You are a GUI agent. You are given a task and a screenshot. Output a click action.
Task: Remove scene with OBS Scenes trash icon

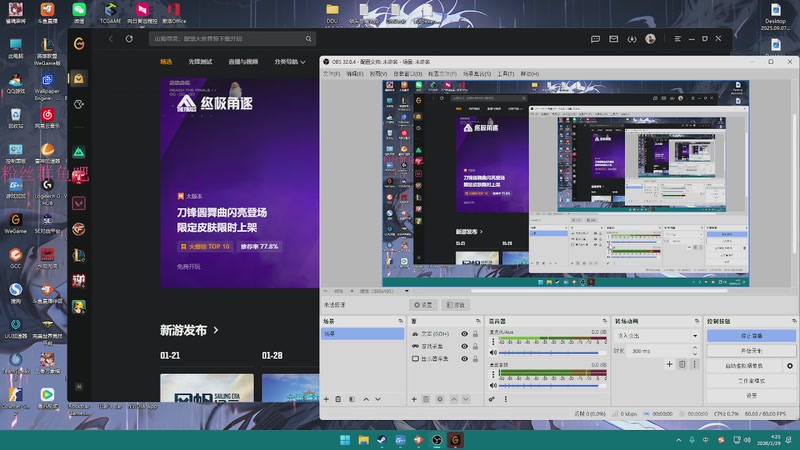(x=338, y=399)
